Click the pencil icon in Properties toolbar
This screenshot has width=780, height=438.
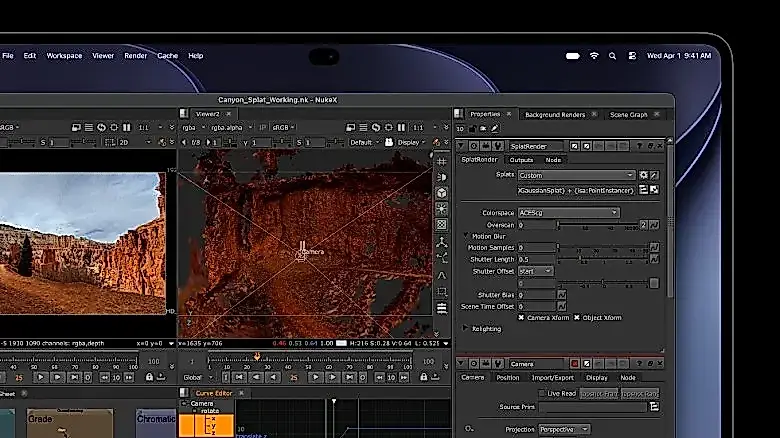(494, 129)
